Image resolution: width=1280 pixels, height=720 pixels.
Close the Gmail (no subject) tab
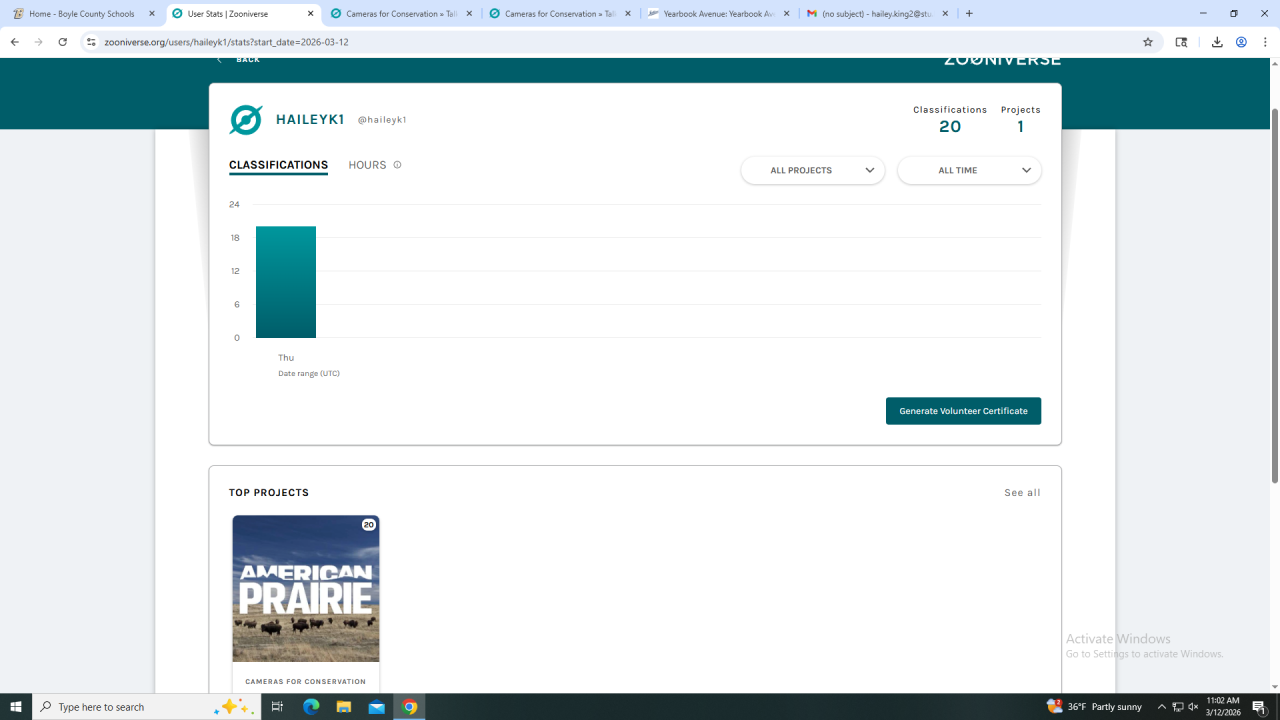click(x=946, y=14)
